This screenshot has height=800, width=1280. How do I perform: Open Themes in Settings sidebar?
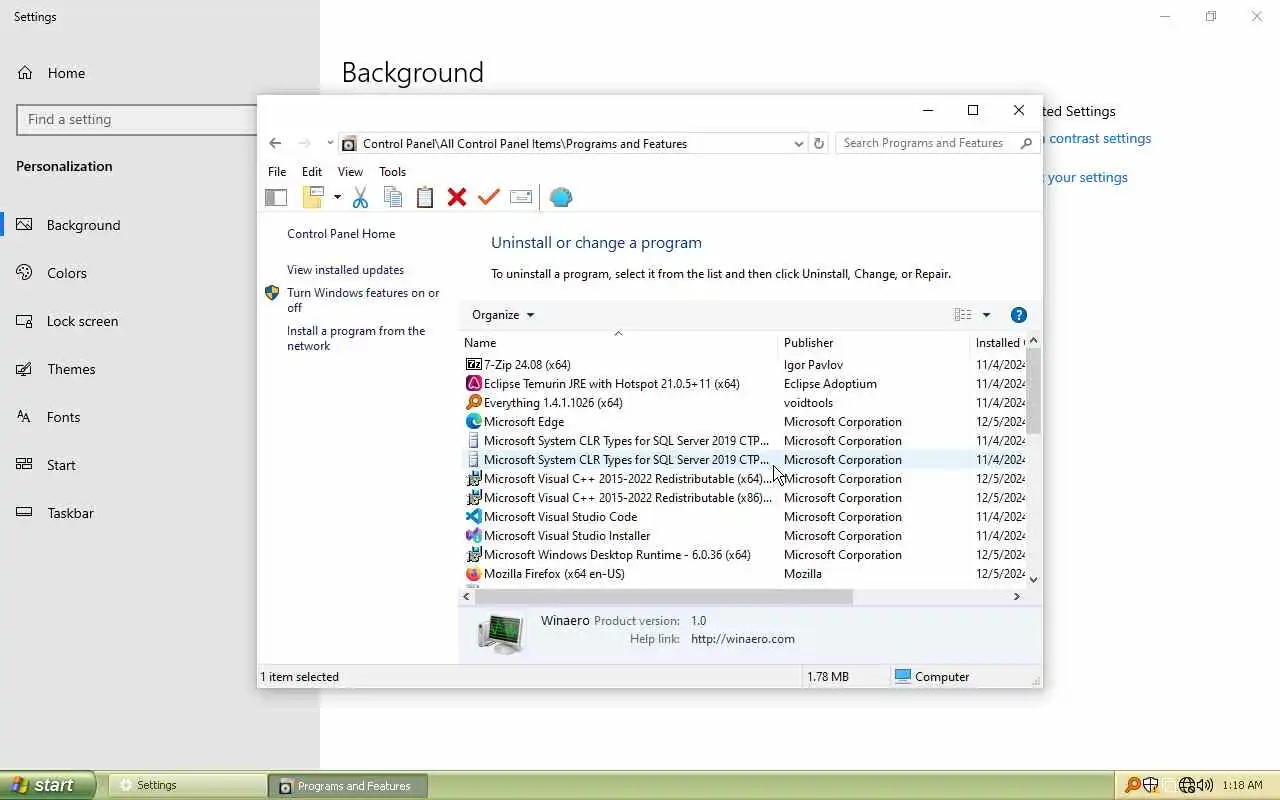click(71, 369)
